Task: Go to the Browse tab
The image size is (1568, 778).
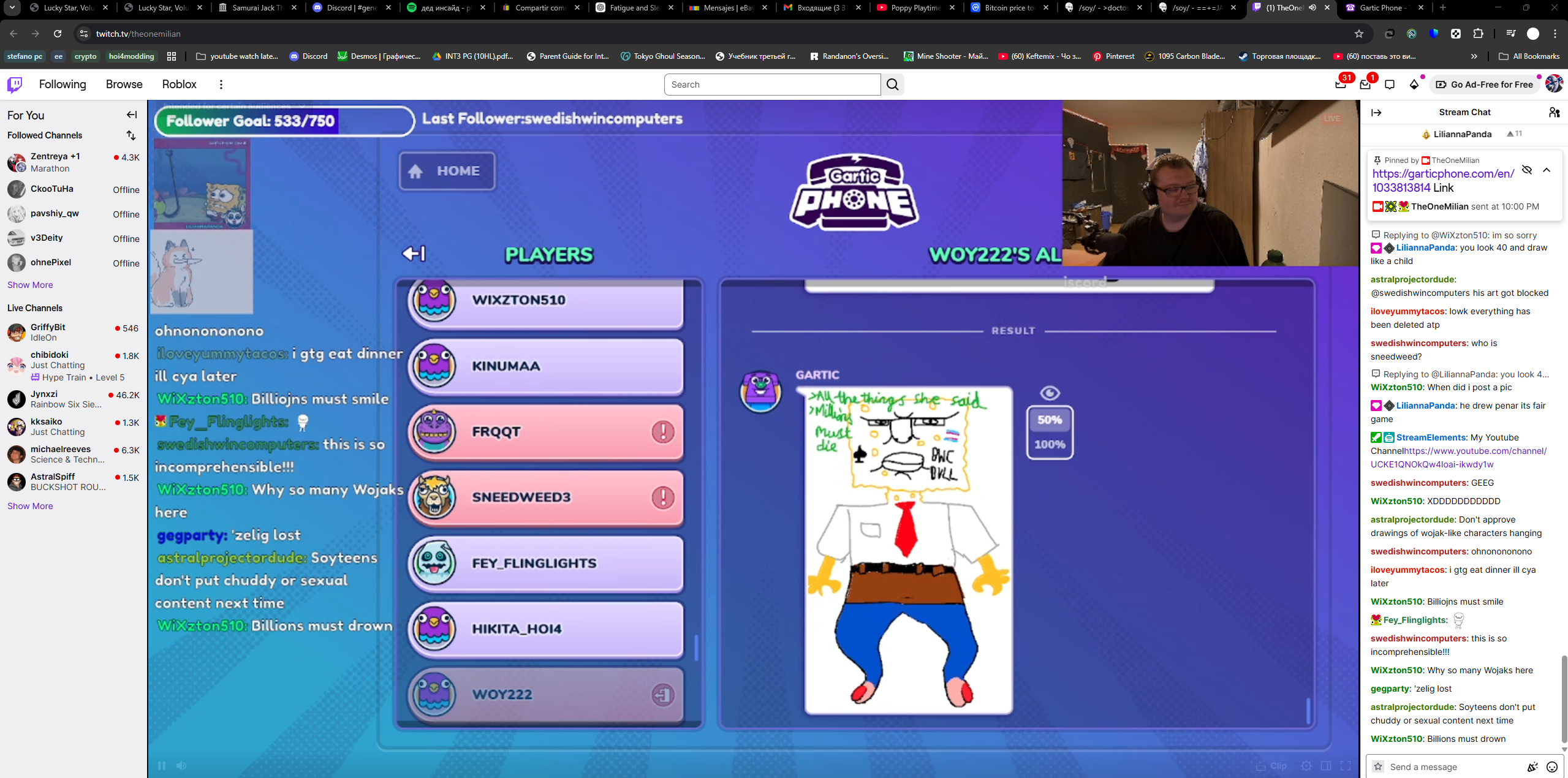Action: click(124, 85)
